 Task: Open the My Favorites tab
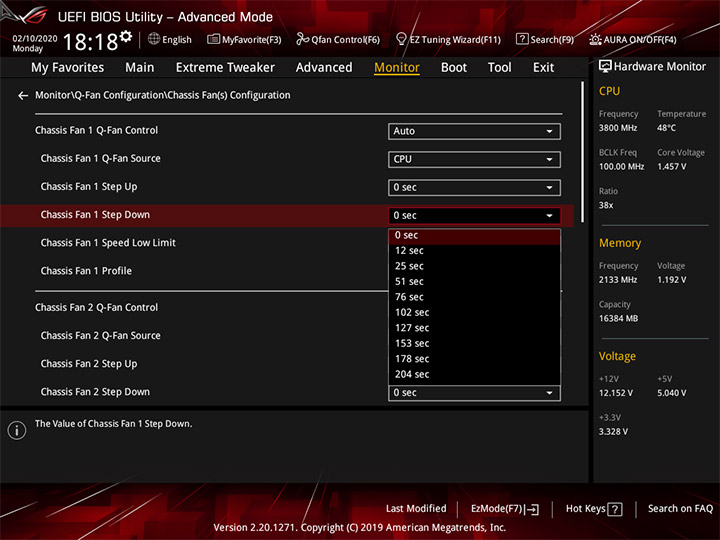click(68, 68)
